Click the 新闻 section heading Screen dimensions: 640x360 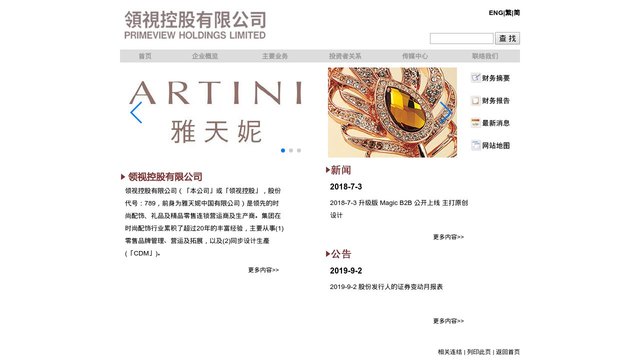[x=341, y=170]
